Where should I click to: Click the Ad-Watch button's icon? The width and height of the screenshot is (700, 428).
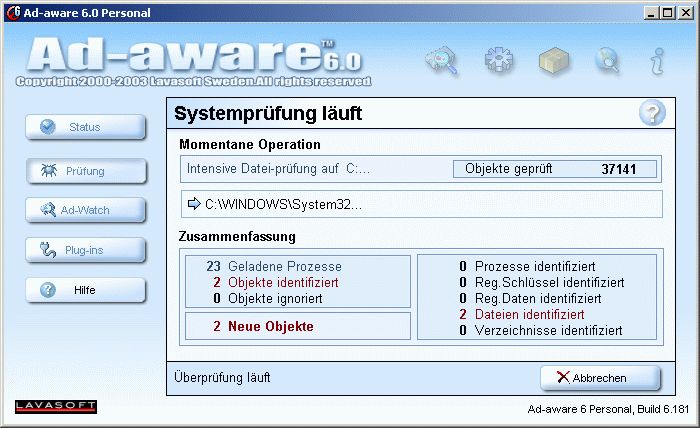tap(48, 209)
